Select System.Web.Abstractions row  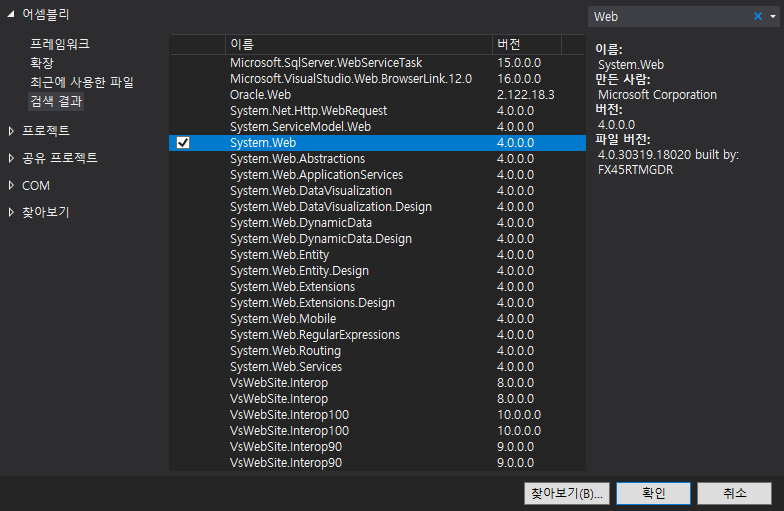pyautogui.click(x=378, y=159)
